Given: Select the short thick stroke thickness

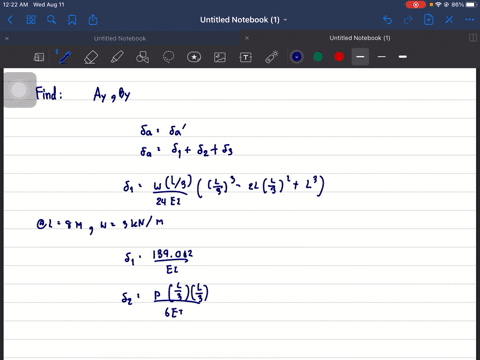Looking at the screenshot, I should tap(403, 57).
